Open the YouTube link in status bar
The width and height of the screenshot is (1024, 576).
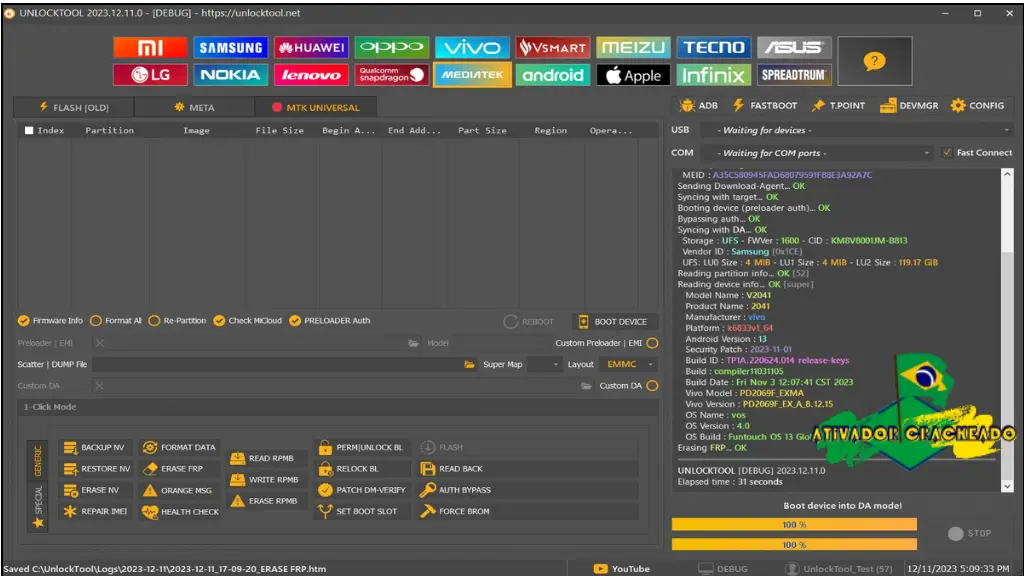tap(622, 569)
